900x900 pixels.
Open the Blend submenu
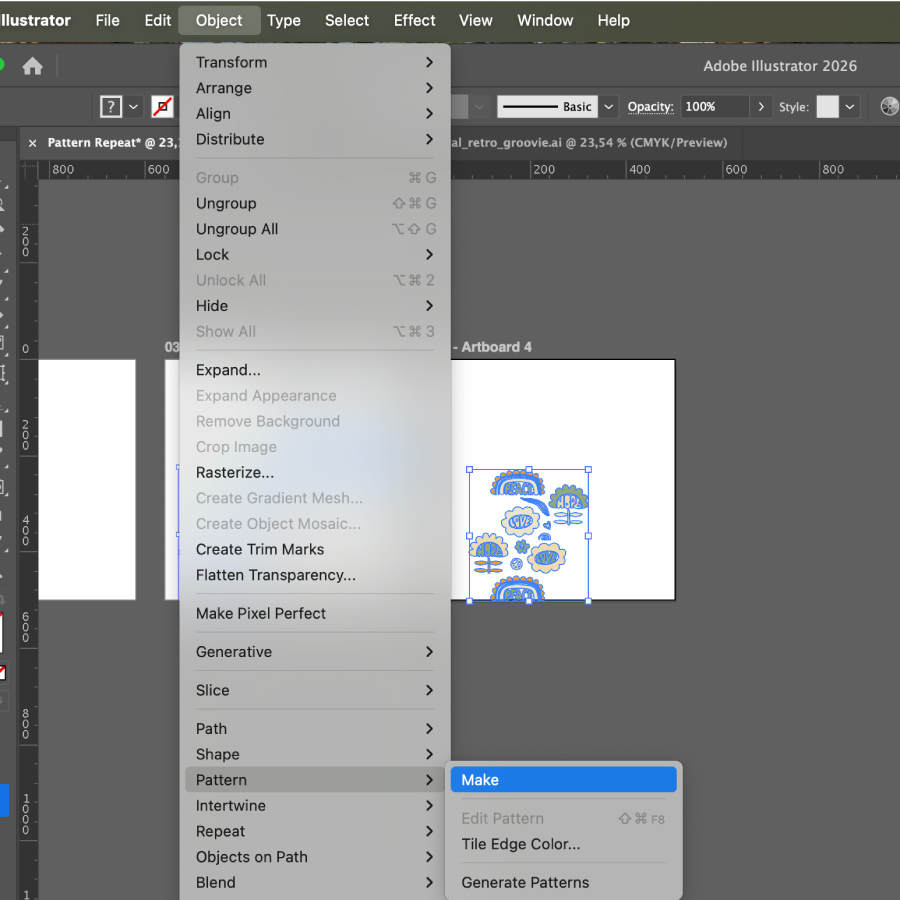coord(315,882)
